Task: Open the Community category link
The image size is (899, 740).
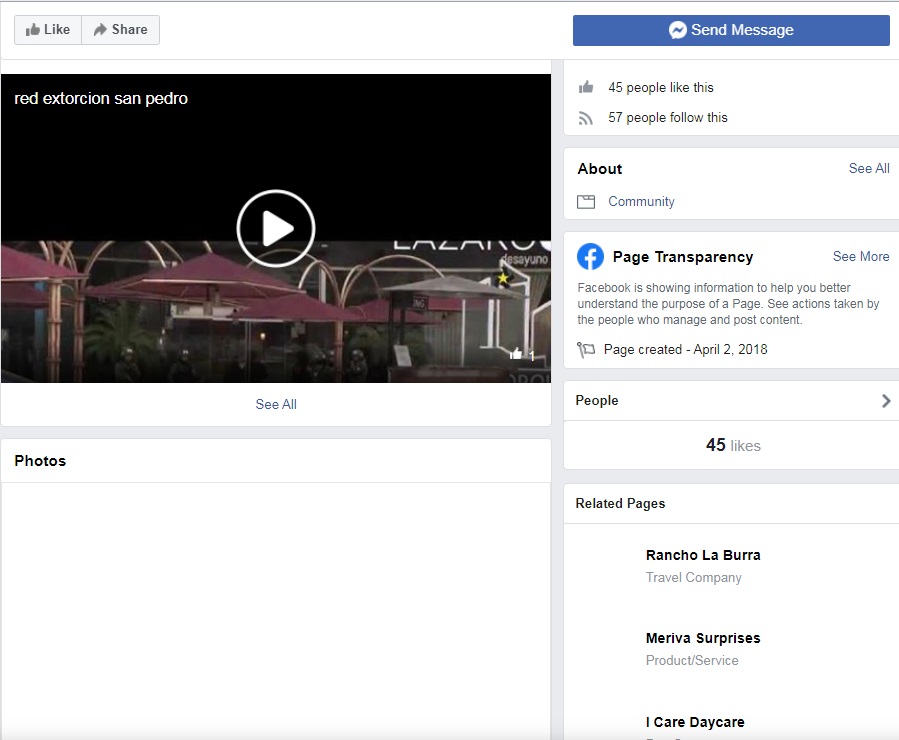Action: (x=641, y=202)
